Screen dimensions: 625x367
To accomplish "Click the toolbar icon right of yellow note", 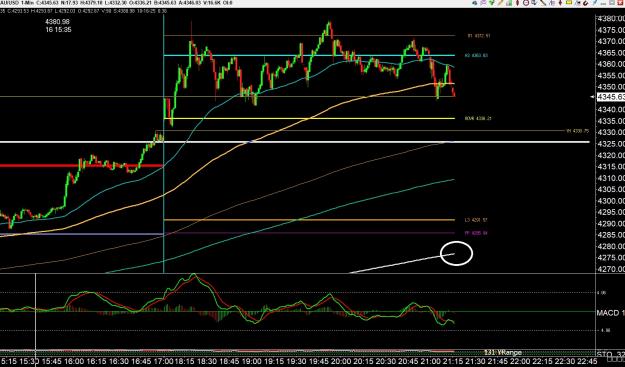I will click(578, 3).
